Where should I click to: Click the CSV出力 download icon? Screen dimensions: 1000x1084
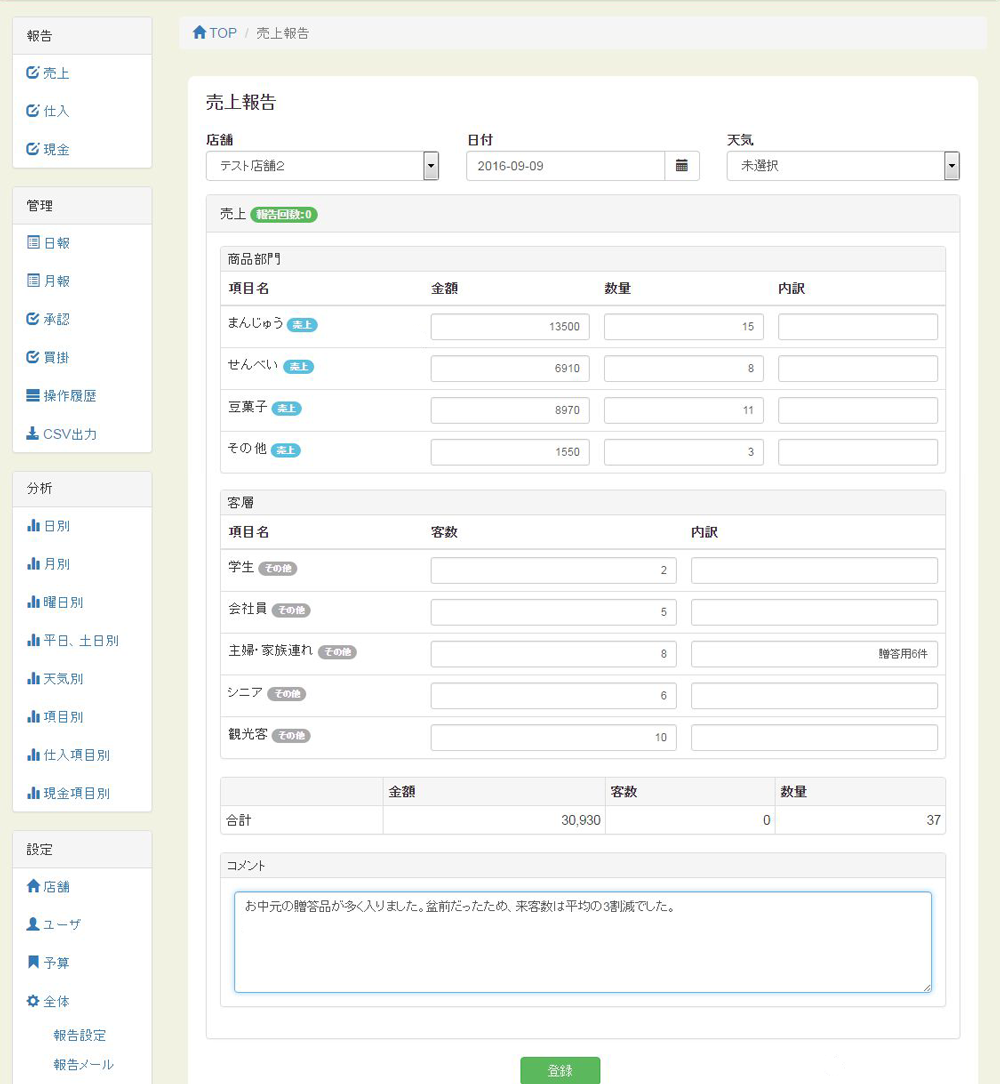(x=33, y=434)
